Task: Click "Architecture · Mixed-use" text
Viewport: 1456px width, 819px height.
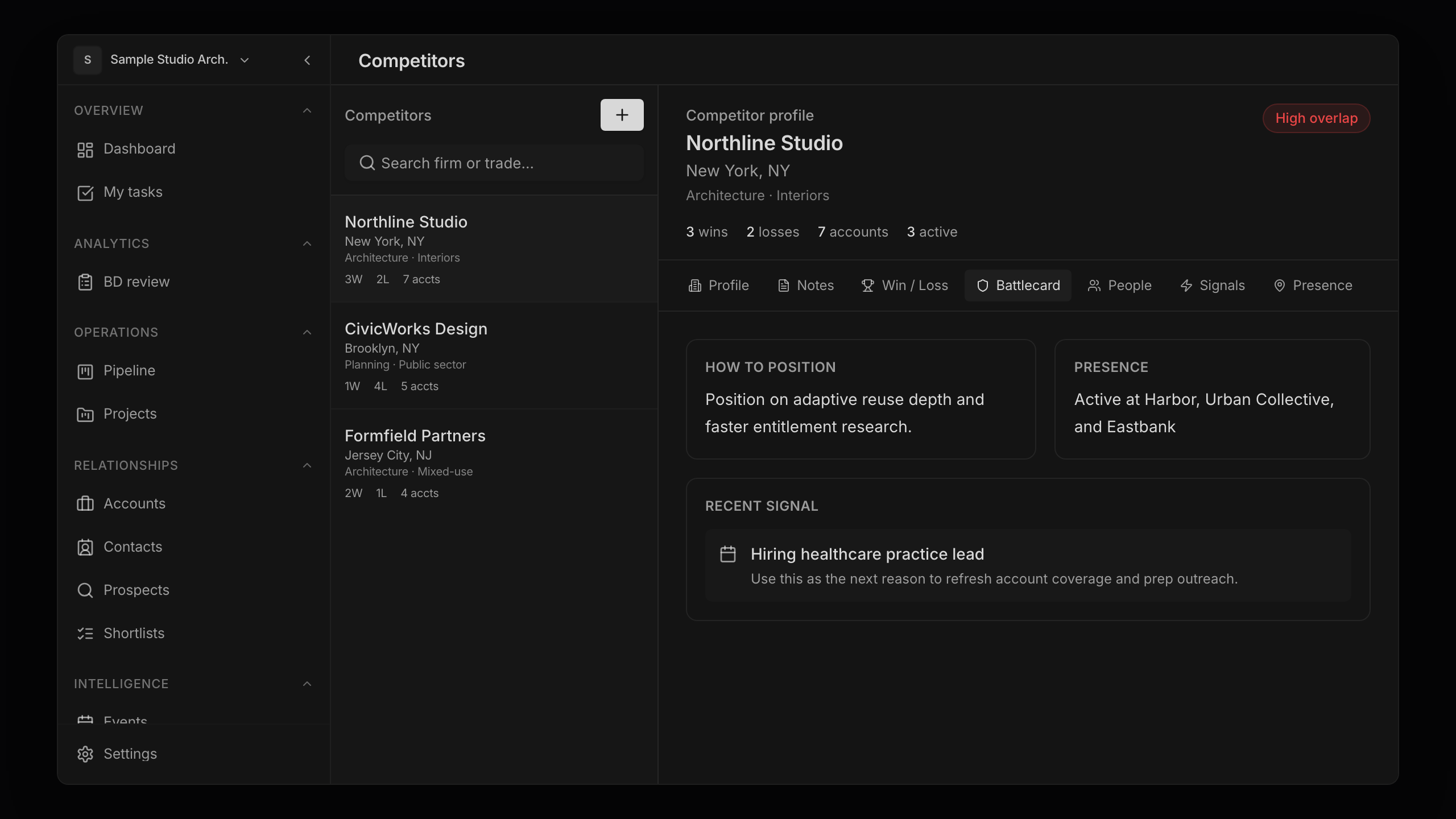Action: [x=408, y=471]
